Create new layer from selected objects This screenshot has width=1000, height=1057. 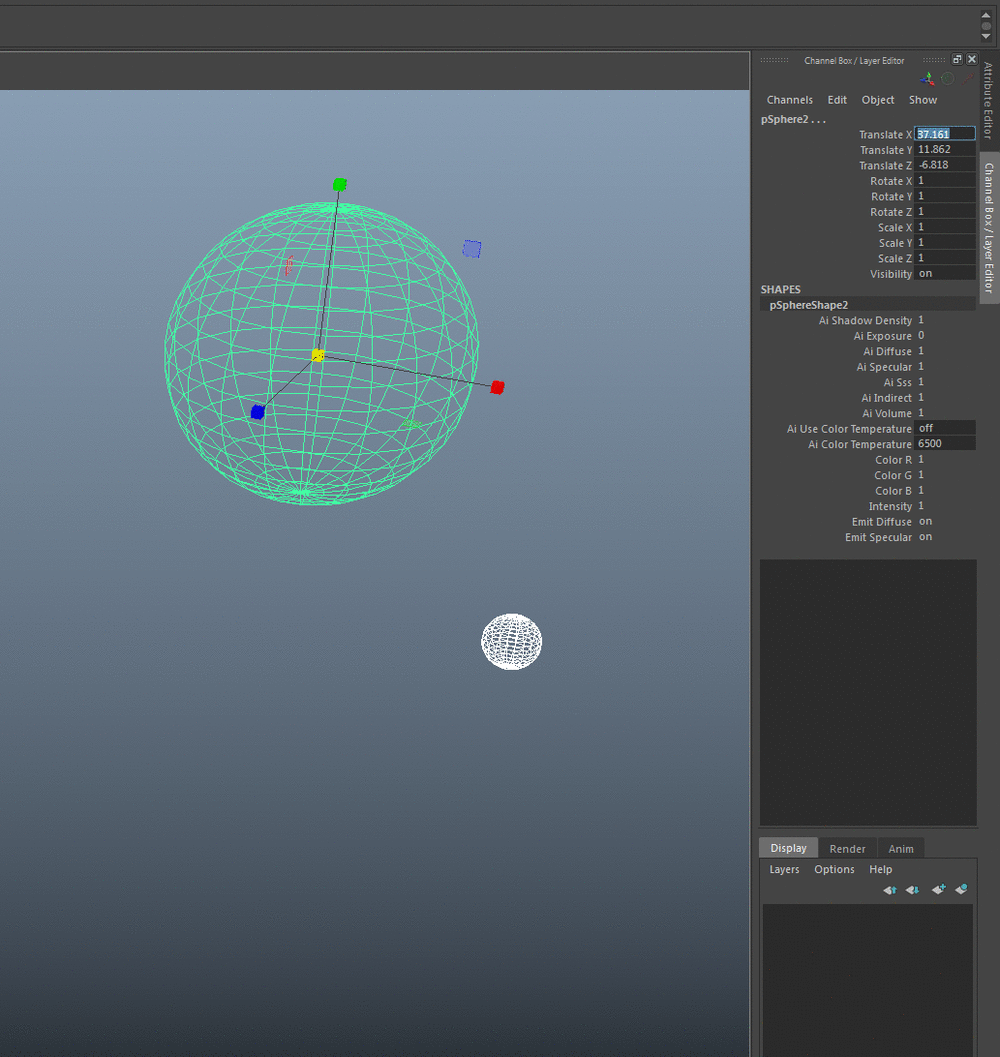pyautogui.click(x=961, y=889)
